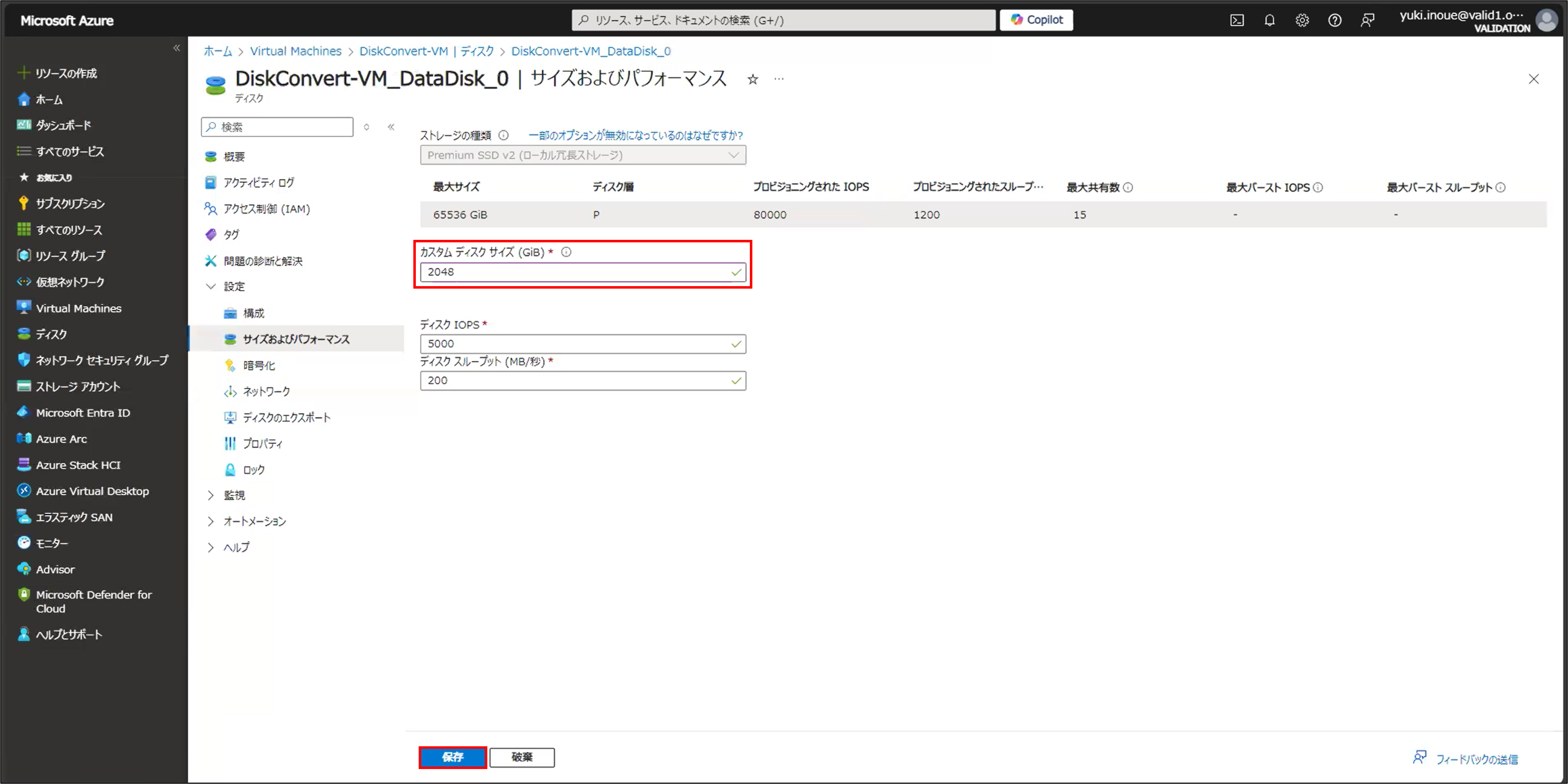Open アクティビティ ログ menu item
Screen dimensions: 1568x784
[x=250, y=183]
